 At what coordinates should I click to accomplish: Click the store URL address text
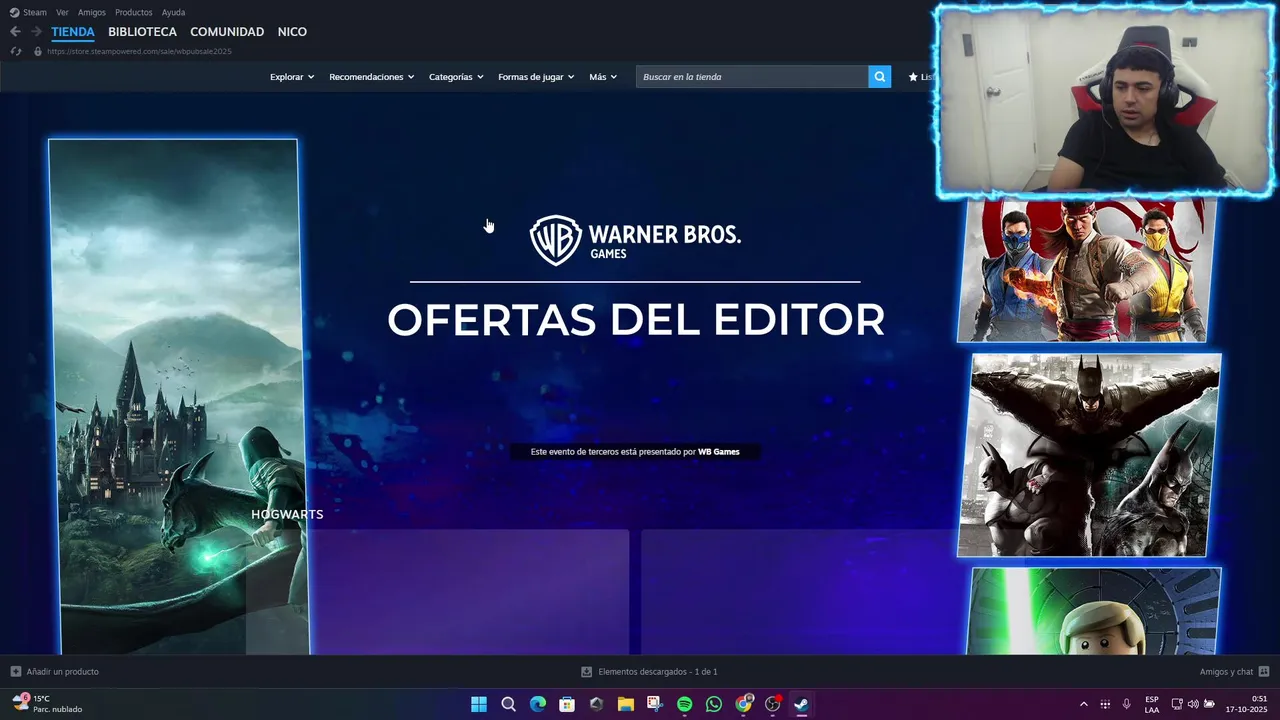[139, 51]
